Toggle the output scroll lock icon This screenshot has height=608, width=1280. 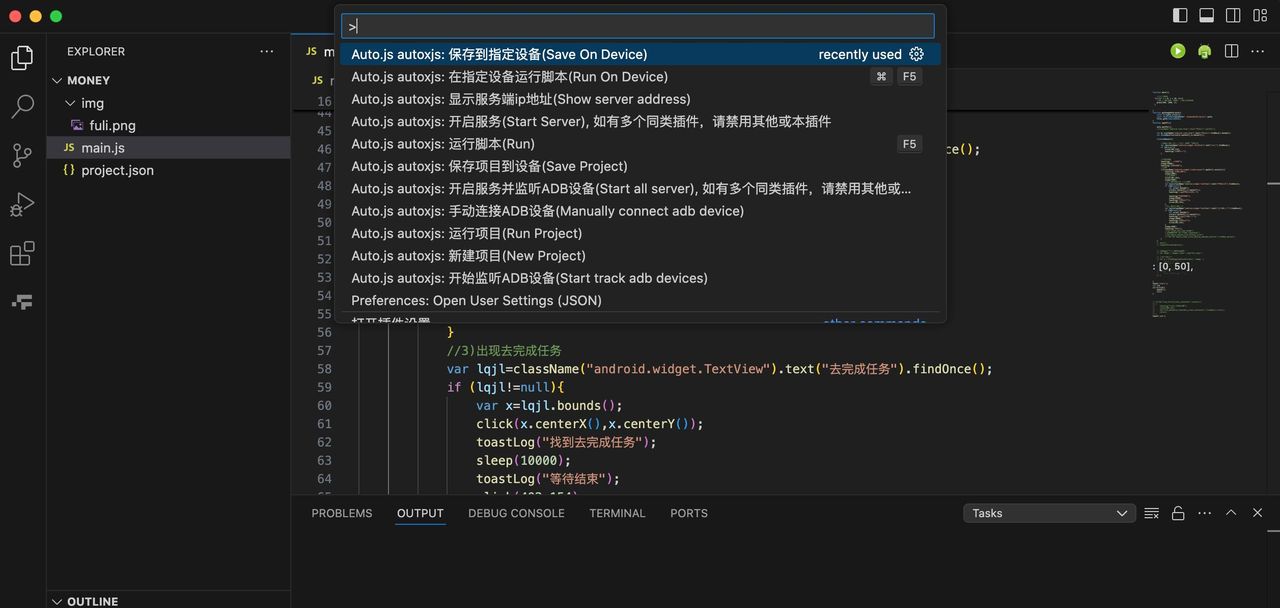click(1178, 513)
